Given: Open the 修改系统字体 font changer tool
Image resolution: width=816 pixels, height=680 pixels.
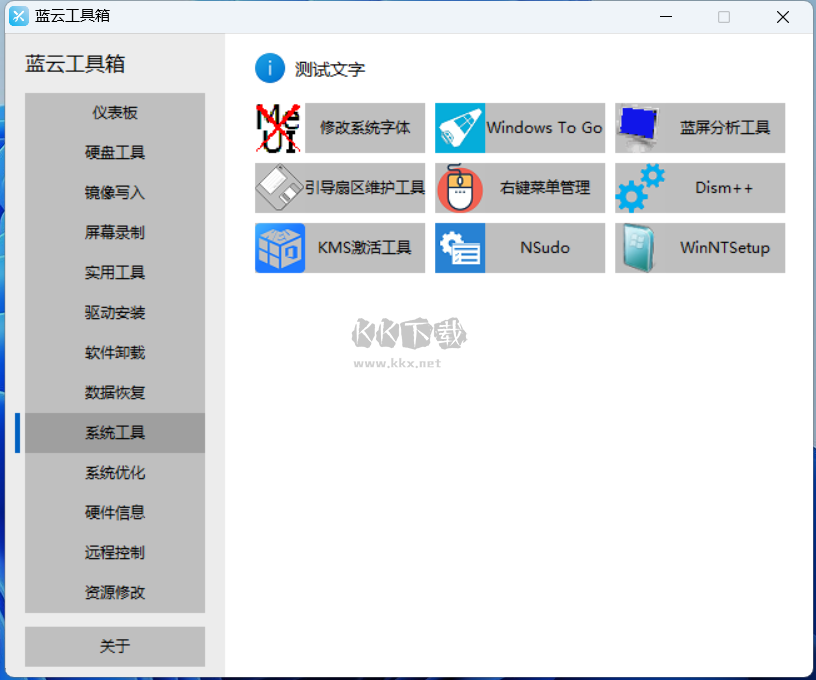Looking at the screenshot, I should pos(340,128).
